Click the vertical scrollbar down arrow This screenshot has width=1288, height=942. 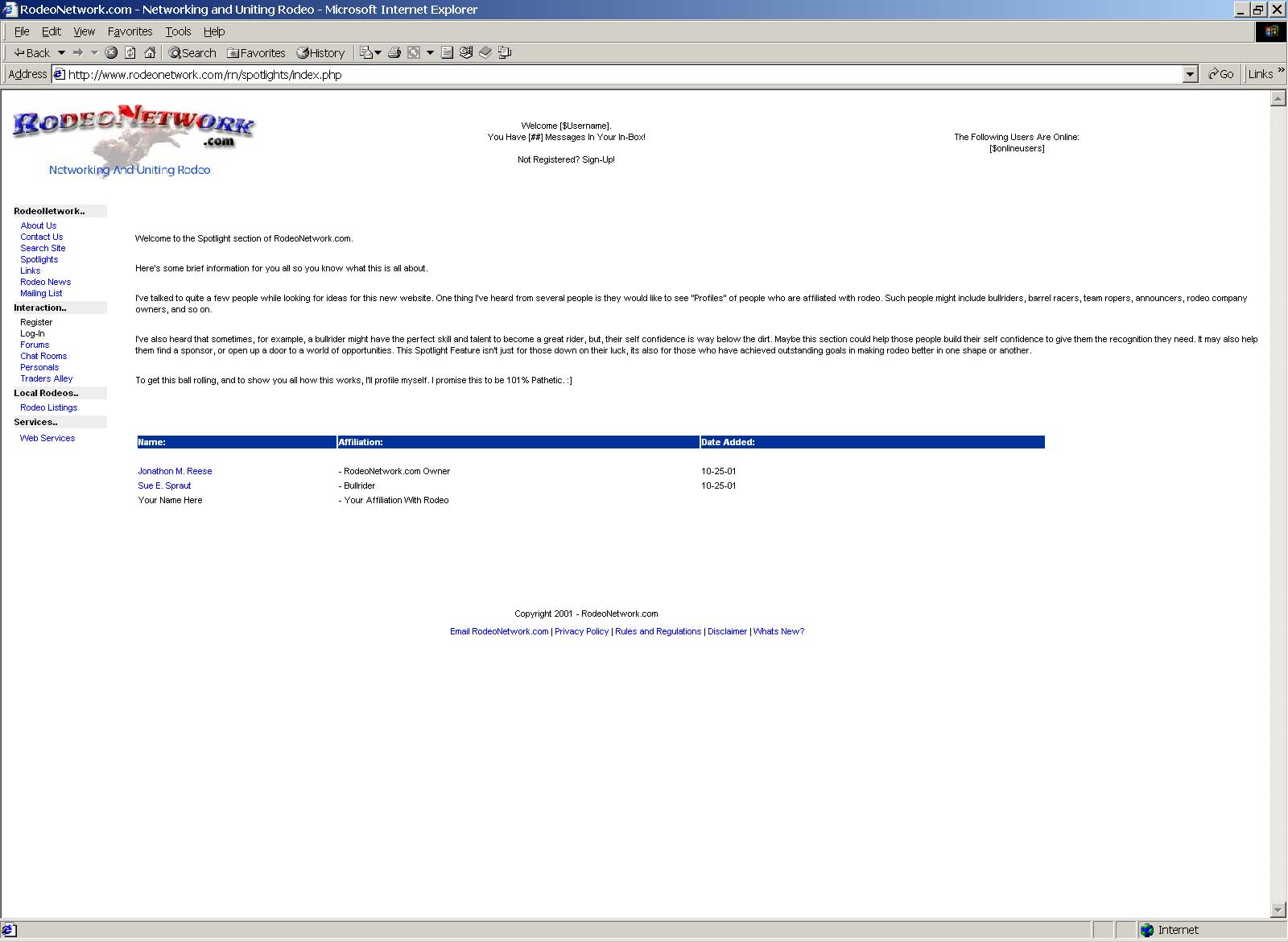click(1278, 910)
